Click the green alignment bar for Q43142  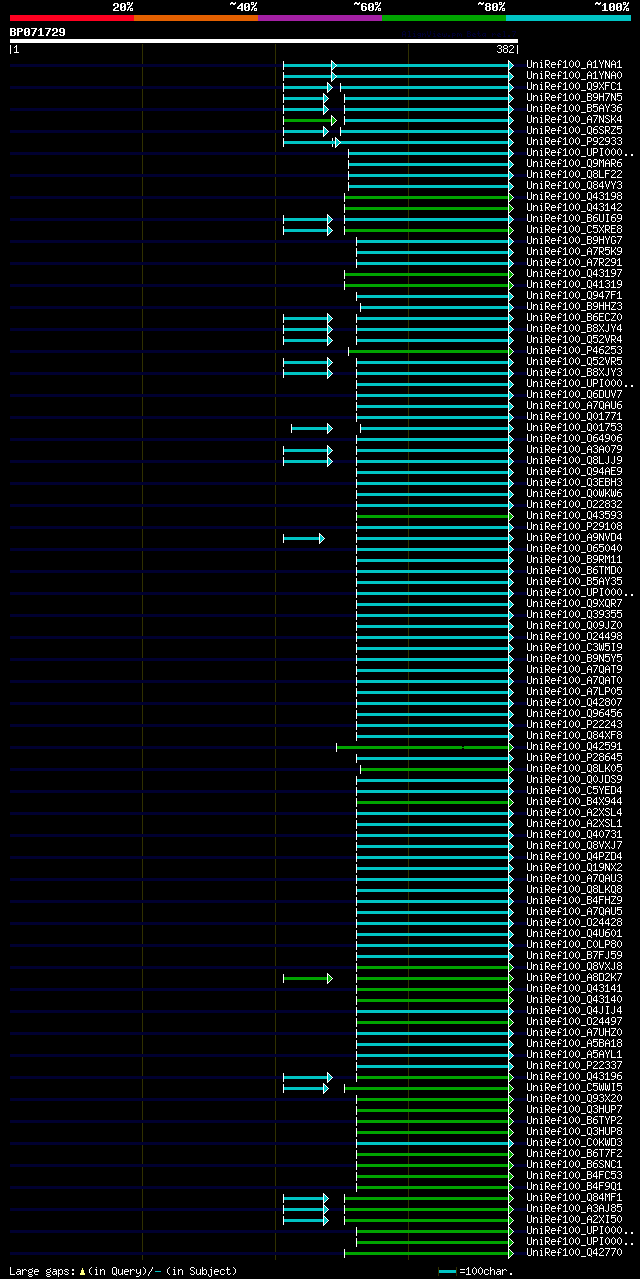pos(429,208)
